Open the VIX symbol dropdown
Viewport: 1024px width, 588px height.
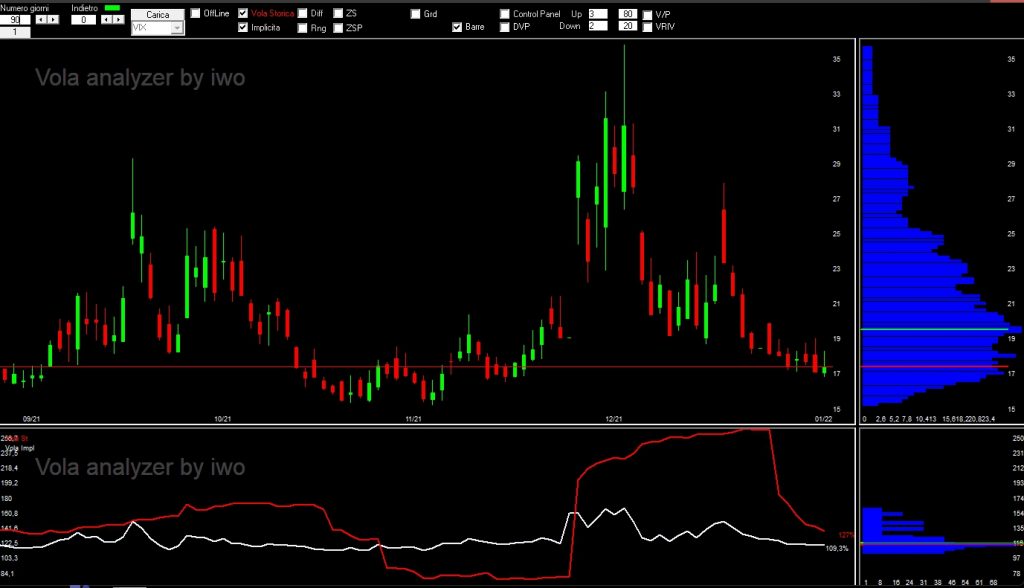pos(177,28)
